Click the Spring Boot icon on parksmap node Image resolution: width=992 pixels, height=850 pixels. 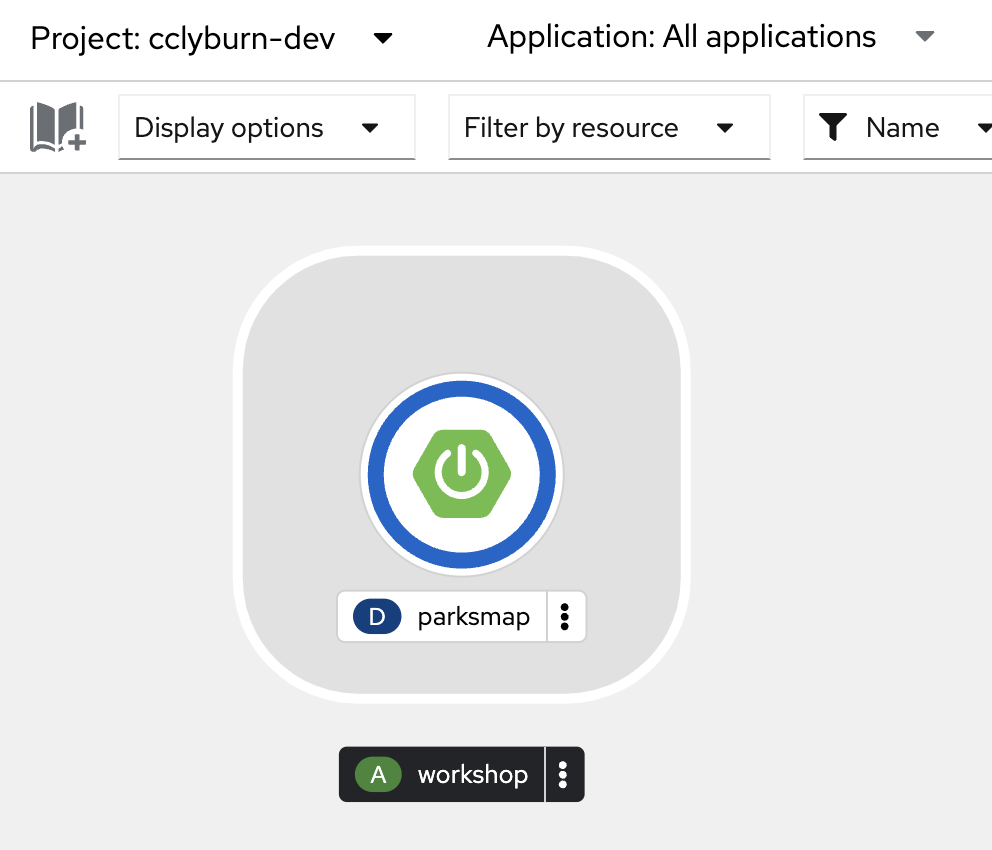(462, 473)
